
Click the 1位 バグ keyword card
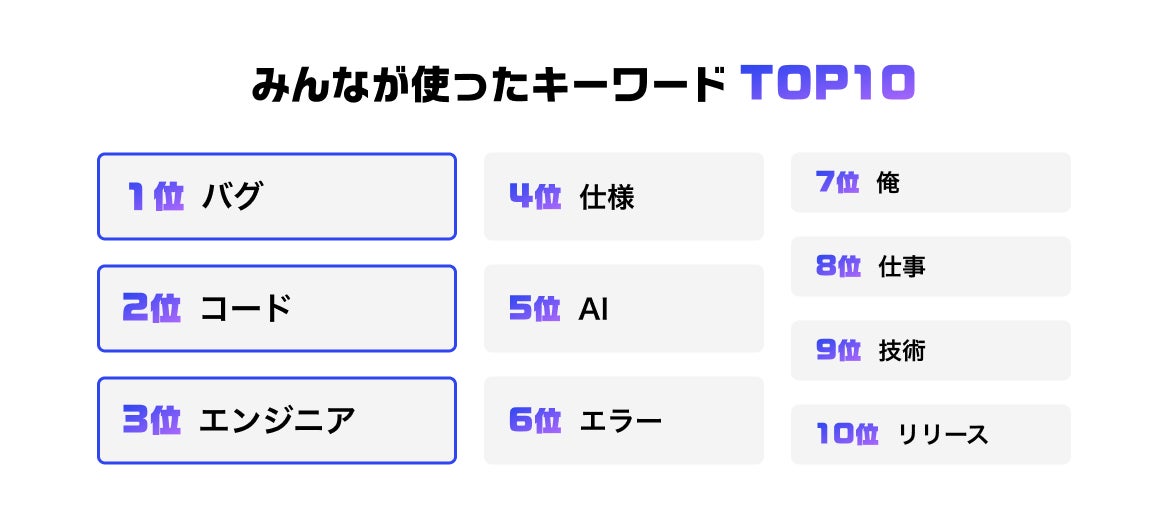[x=276, y=197]
